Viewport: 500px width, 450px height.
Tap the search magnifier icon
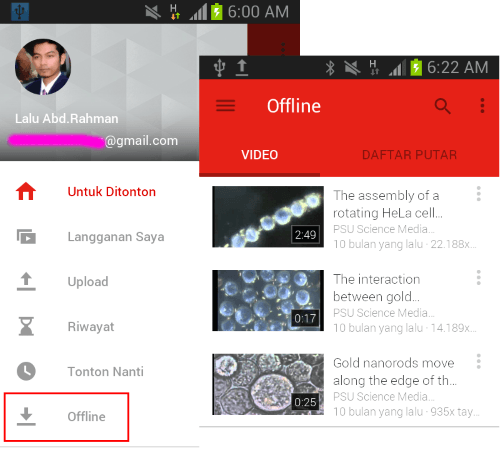coord(442,106)
